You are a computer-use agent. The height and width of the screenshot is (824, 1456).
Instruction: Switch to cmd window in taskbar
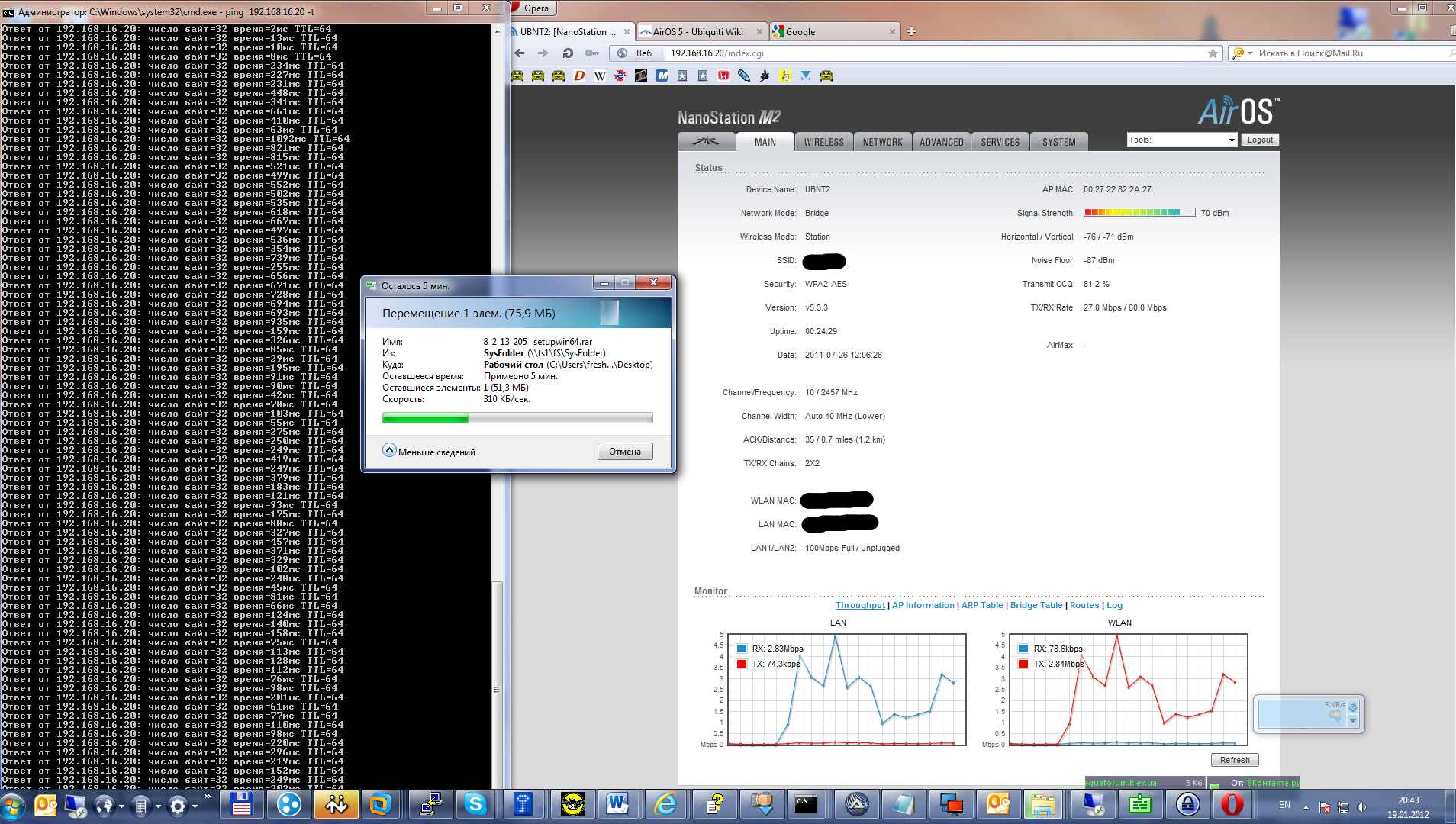[x=807, y=804]
